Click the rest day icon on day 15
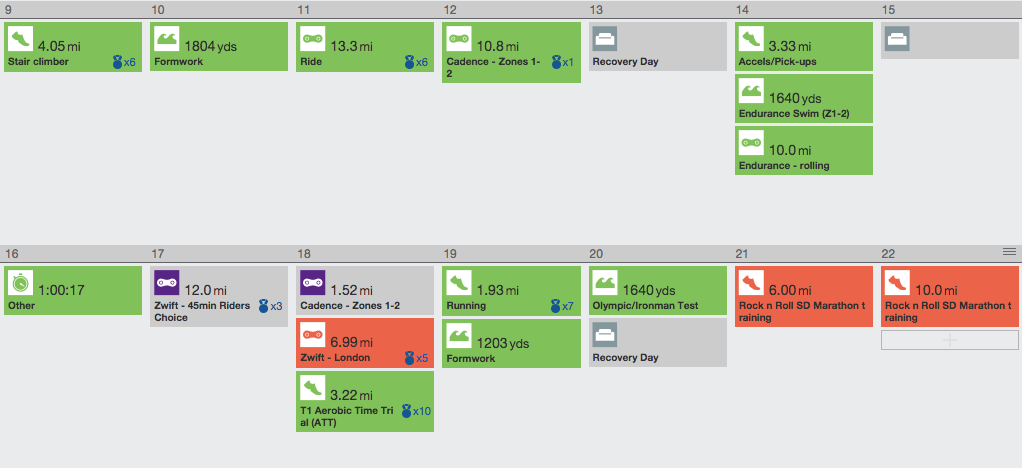The image size is (1022, 468). (897, 40)
